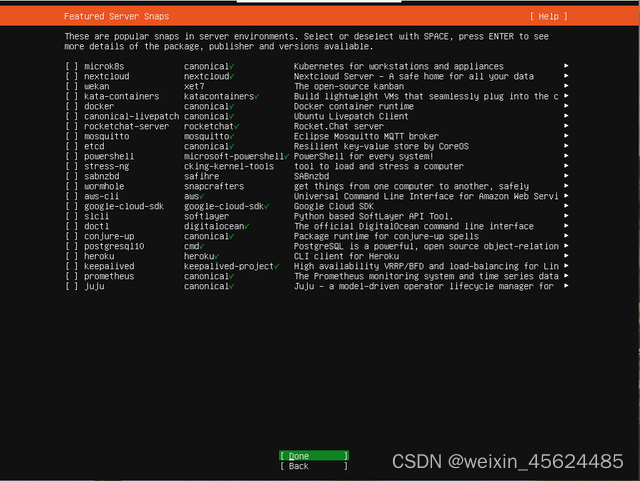Expand the keepalived row arrow

(x=566, y=266)
